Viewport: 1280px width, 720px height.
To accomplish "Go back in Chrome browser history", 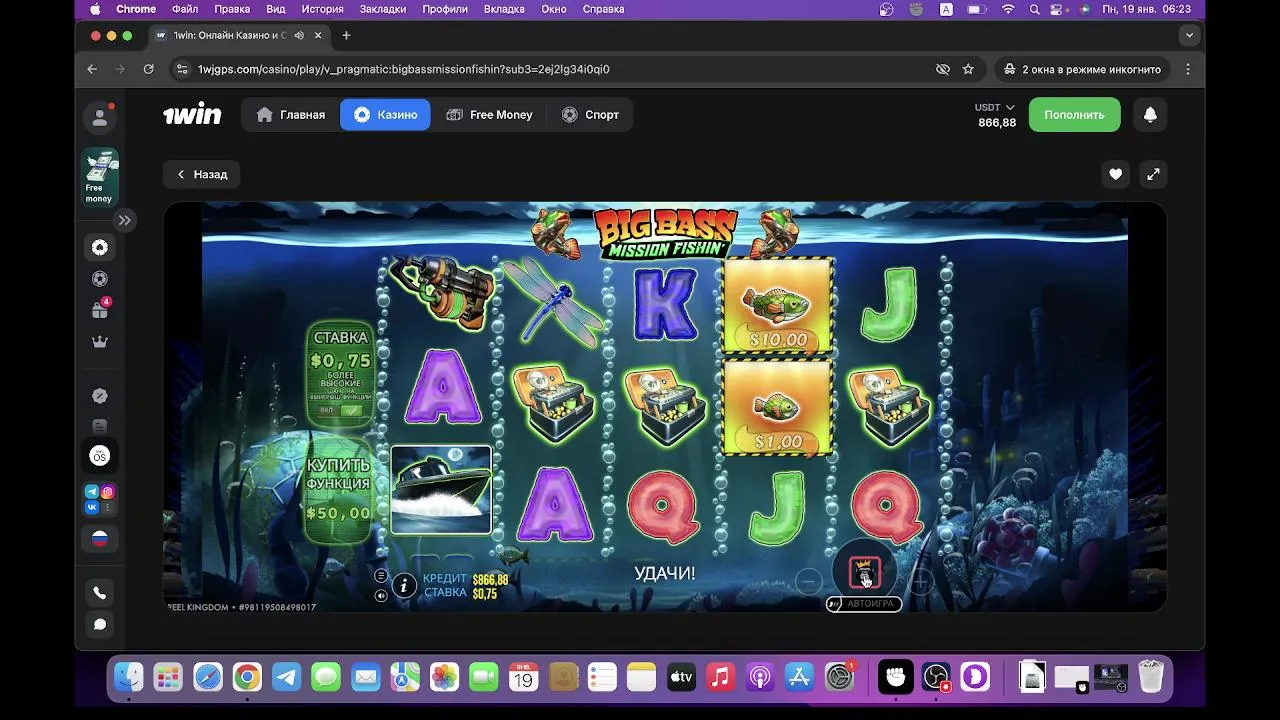I will [x=92, y=69].
